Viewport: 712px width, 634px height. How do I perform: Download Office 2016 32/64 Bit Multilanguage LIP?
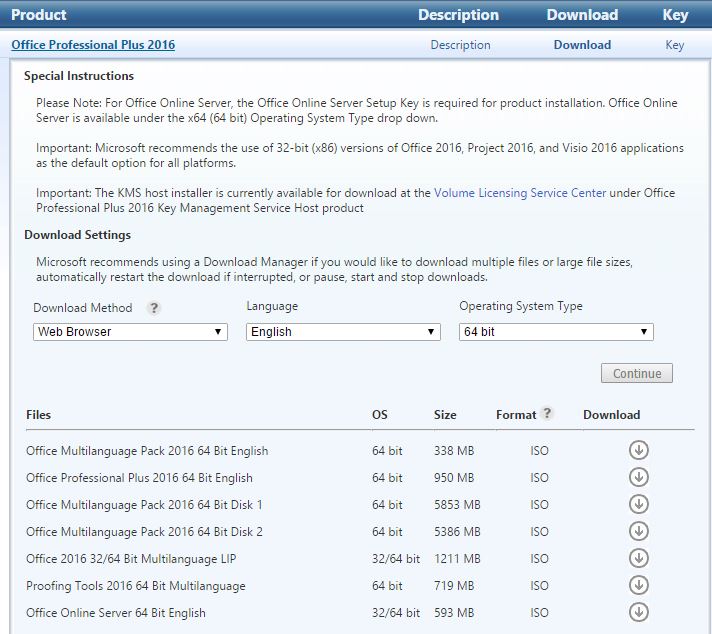click(638, 558)
